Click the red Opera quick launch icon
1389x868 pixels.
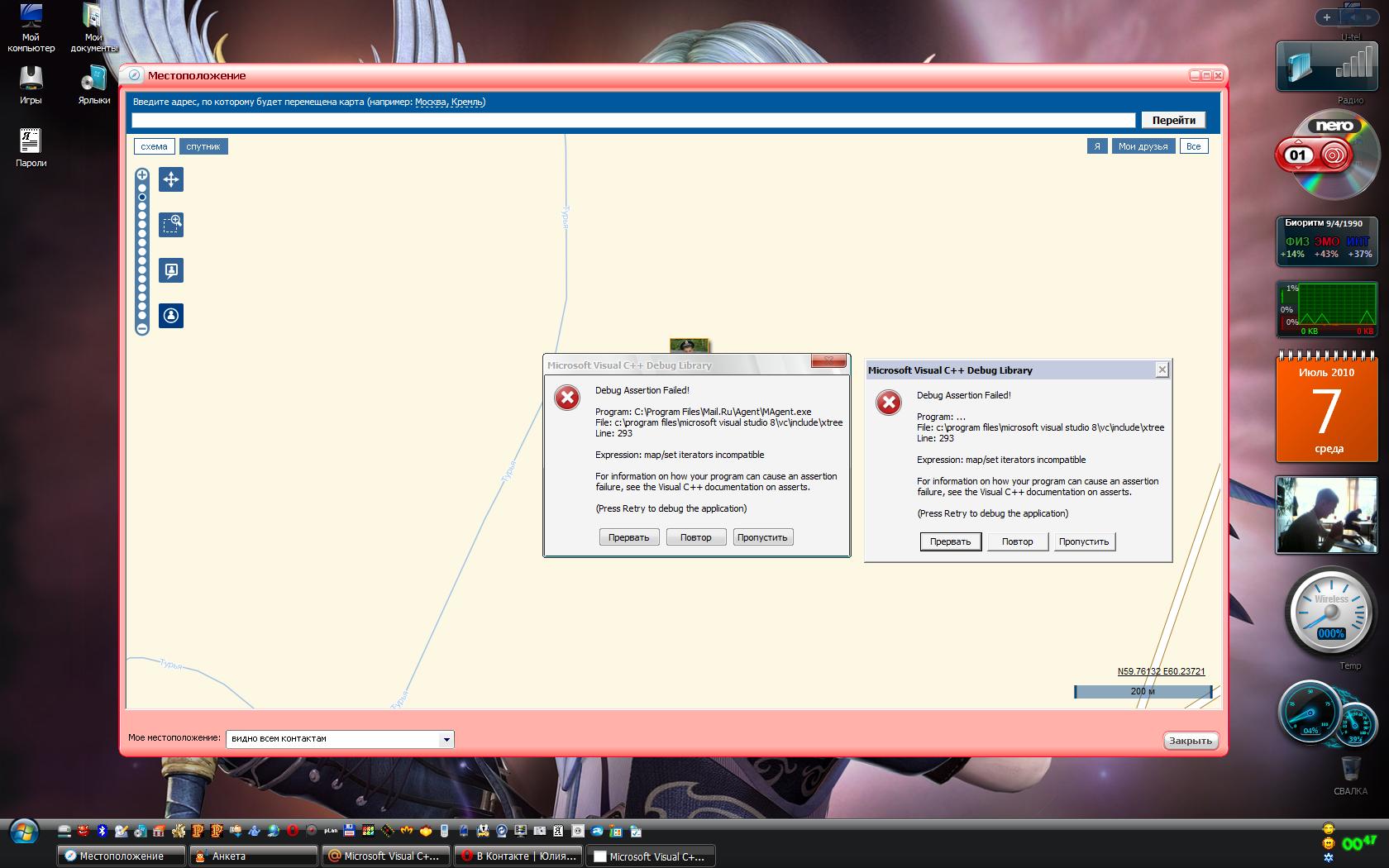coord(293,831)
